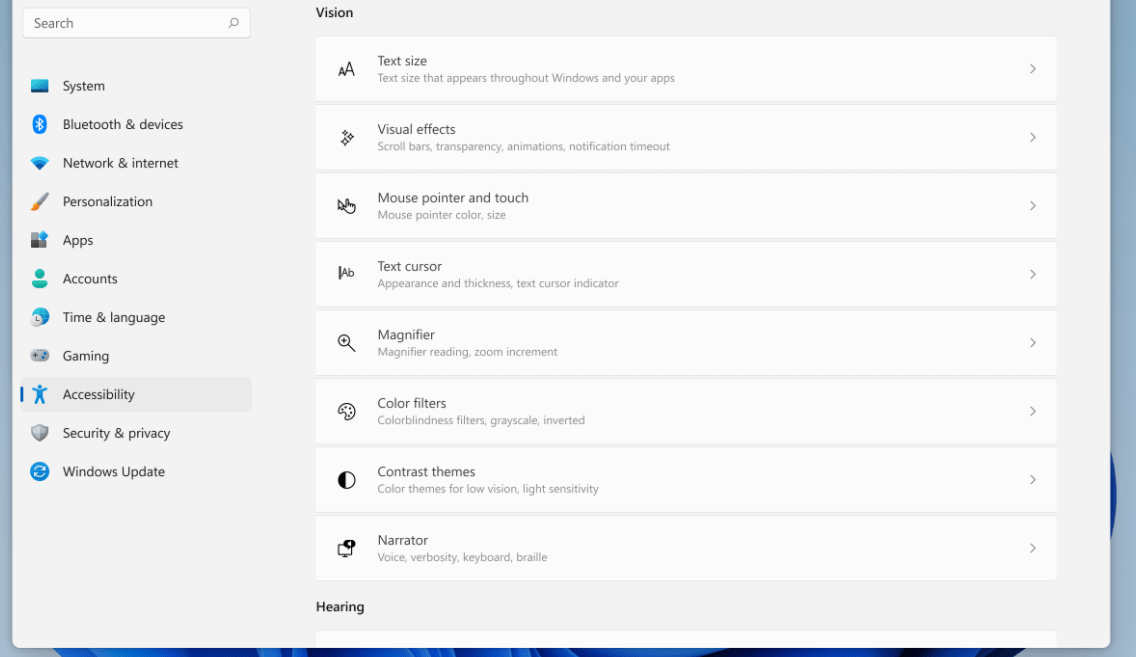Click the Magnifier zoom icon
Viewport: 1136px width, 657px height.
point(346,343)
